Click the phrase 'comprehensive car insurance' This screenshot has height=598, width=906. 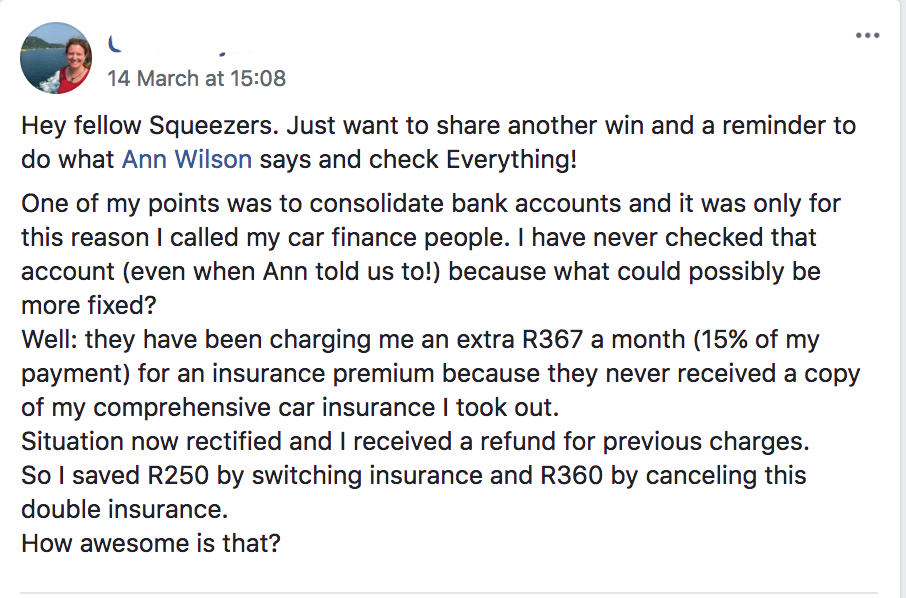pos(310,407)
